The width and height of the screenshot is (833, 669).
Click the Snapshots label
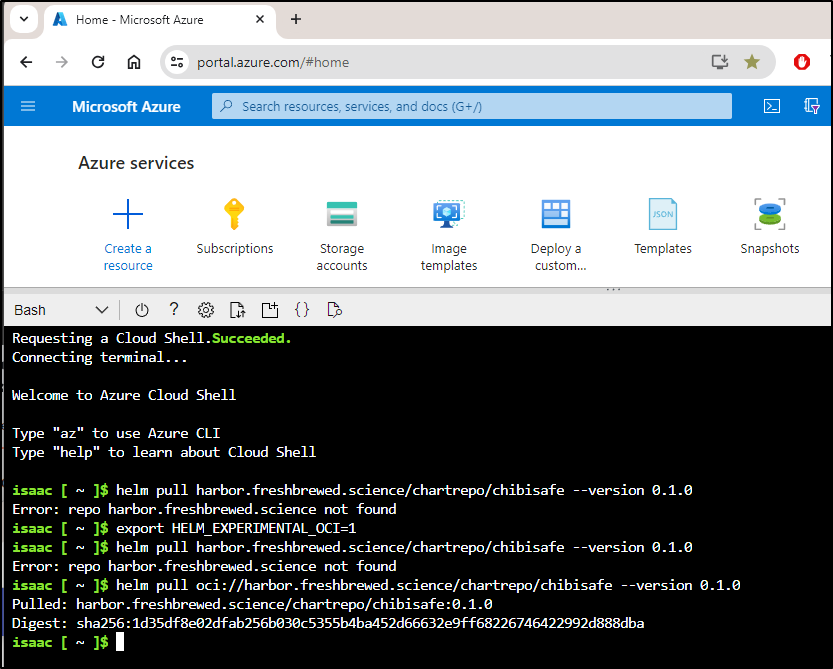click(770, 249)
